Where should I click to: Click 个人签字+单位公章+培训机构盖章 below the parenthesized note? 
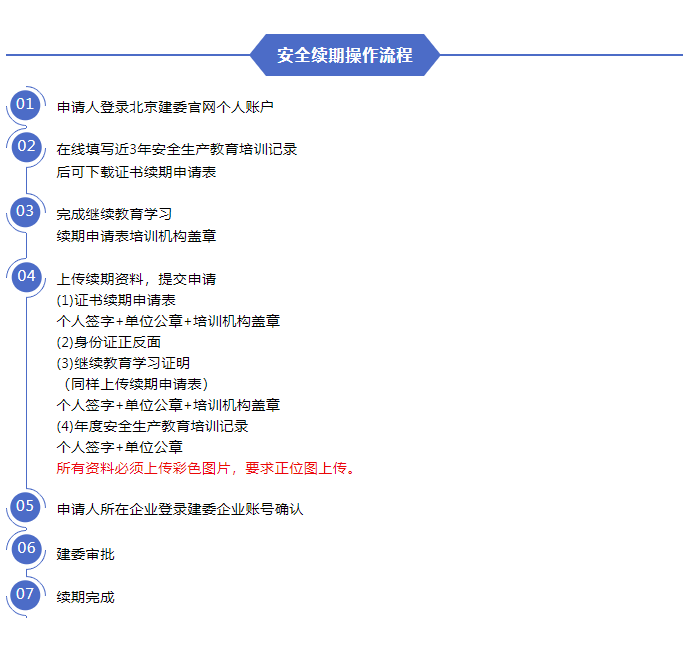[168, 405]
